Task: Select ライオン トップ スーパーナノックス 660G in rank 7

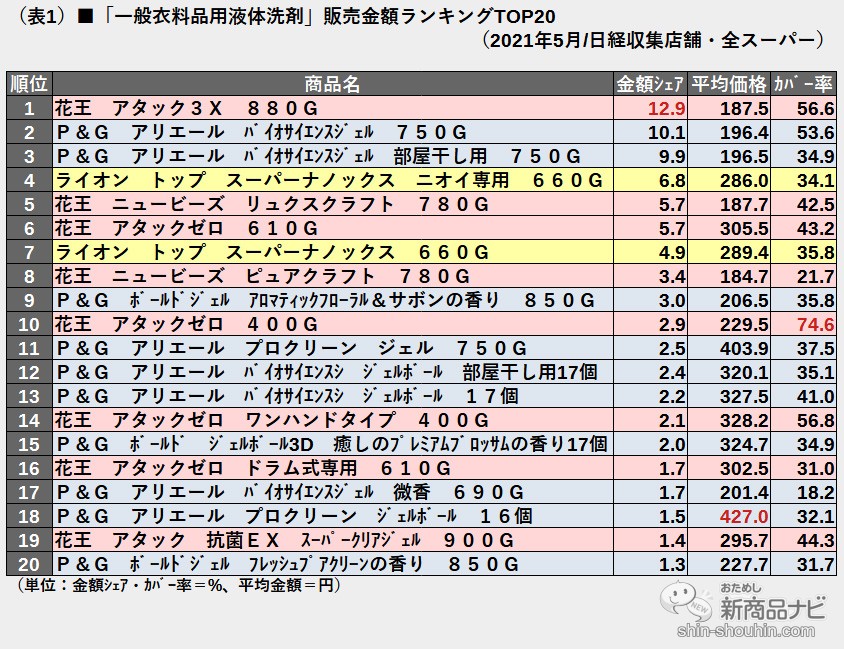Action: pyautogui.click(x=332, y=252)
